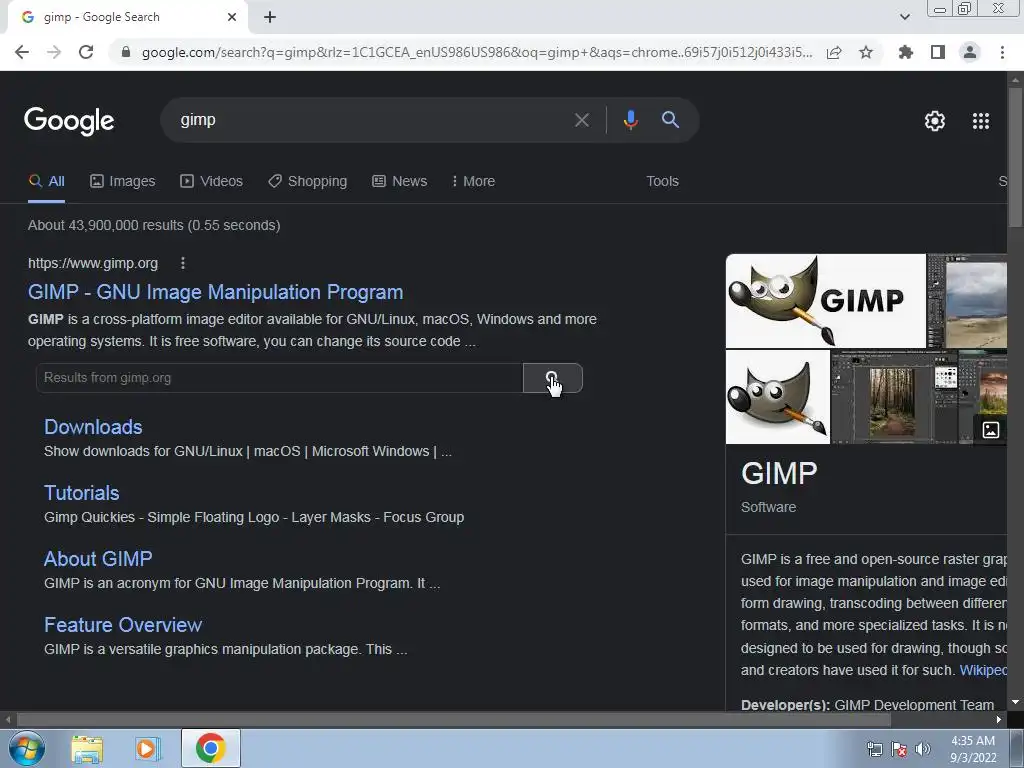This screenshot has width=1024, height=768.
Task: Open the search Tools options
Action: (x=662, y=181)
